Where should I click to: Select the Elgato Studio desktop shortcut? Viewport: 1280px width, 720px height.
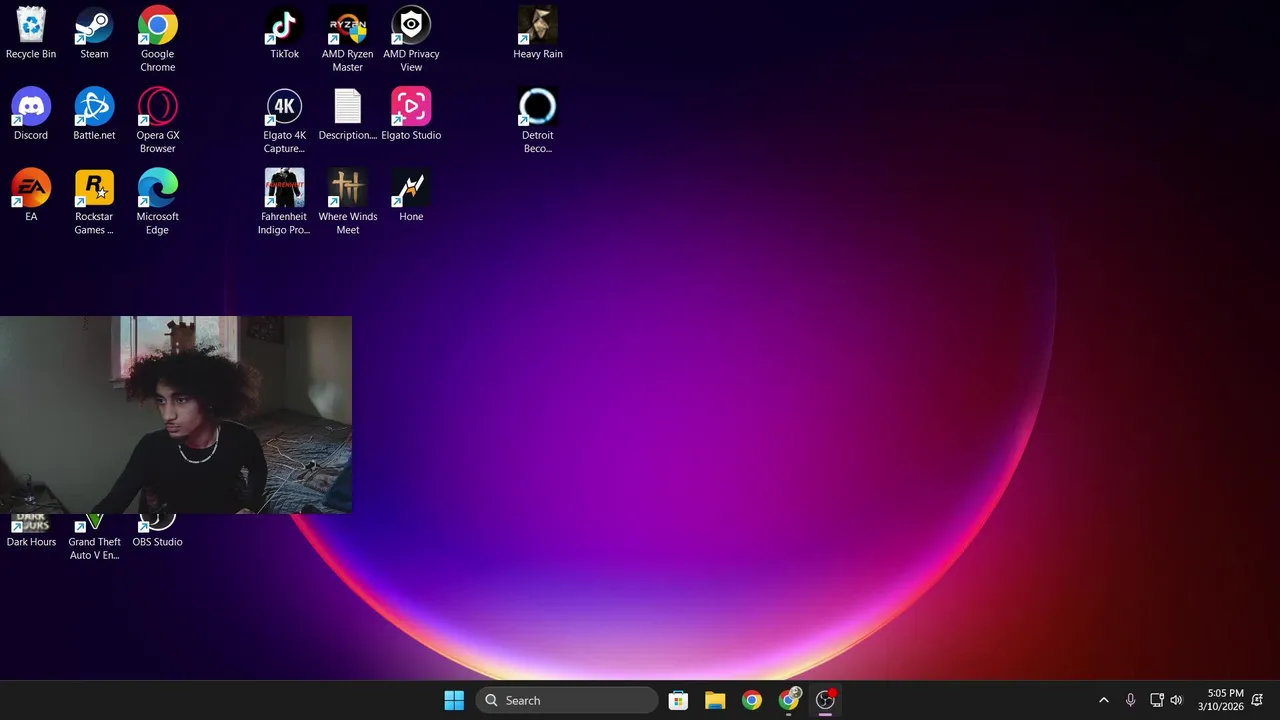[411, 114]
